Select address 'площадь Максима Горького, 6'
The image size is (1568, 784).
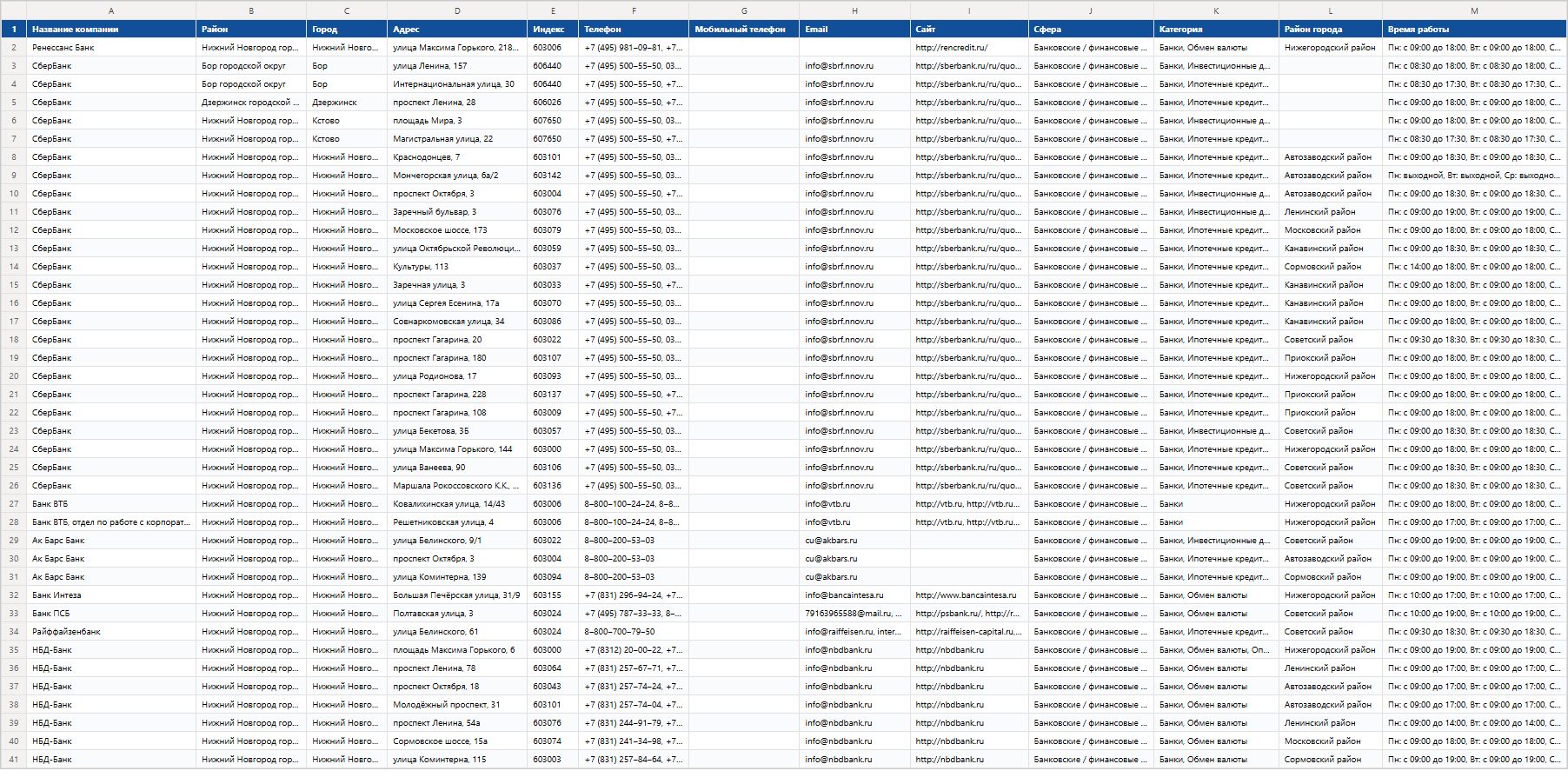[457, 650]
